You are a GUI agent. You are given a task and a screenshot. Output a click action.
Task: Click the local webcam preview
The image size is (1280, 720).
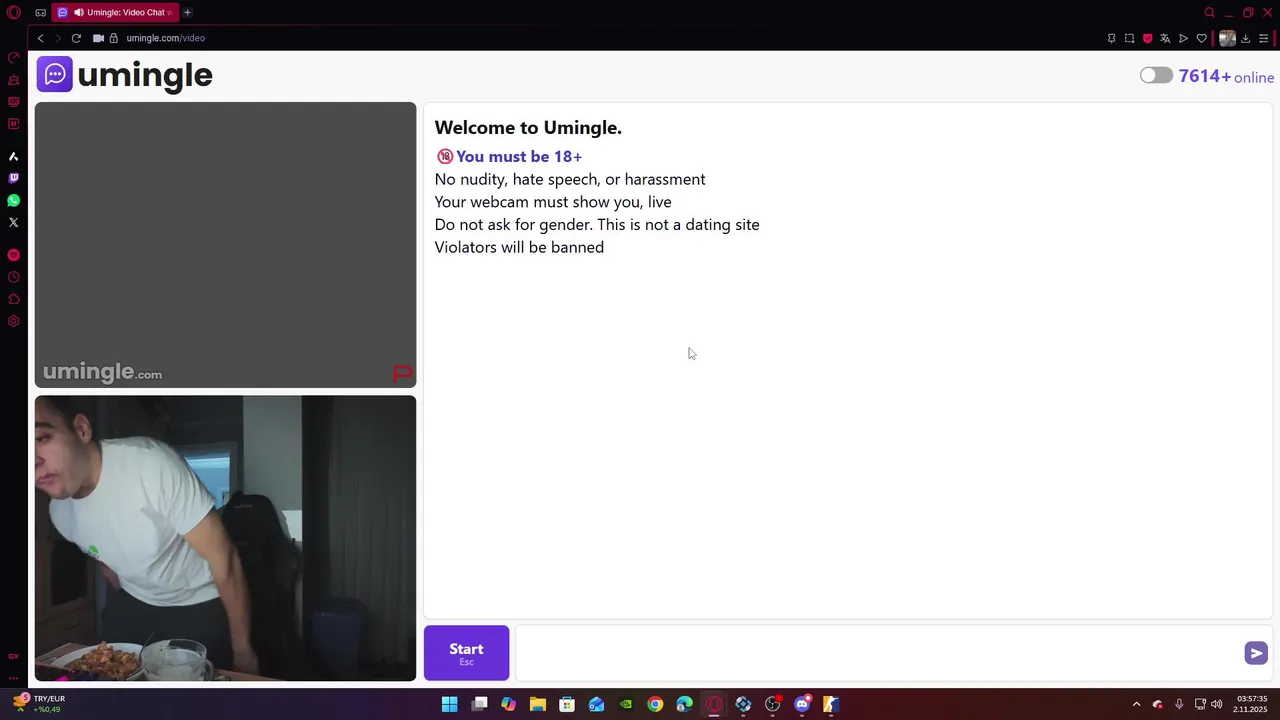225,538
